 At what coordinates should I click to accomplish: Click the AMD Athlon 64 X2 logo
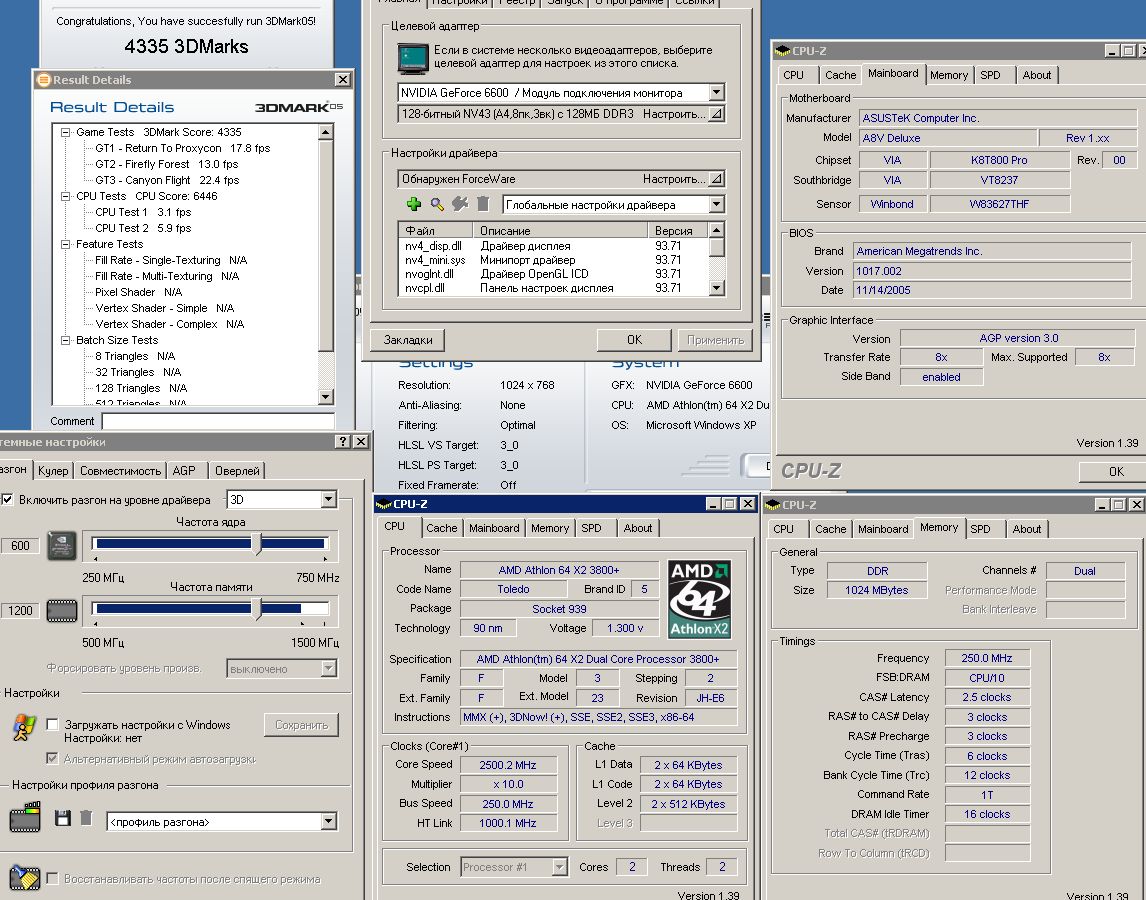[699, 600]
